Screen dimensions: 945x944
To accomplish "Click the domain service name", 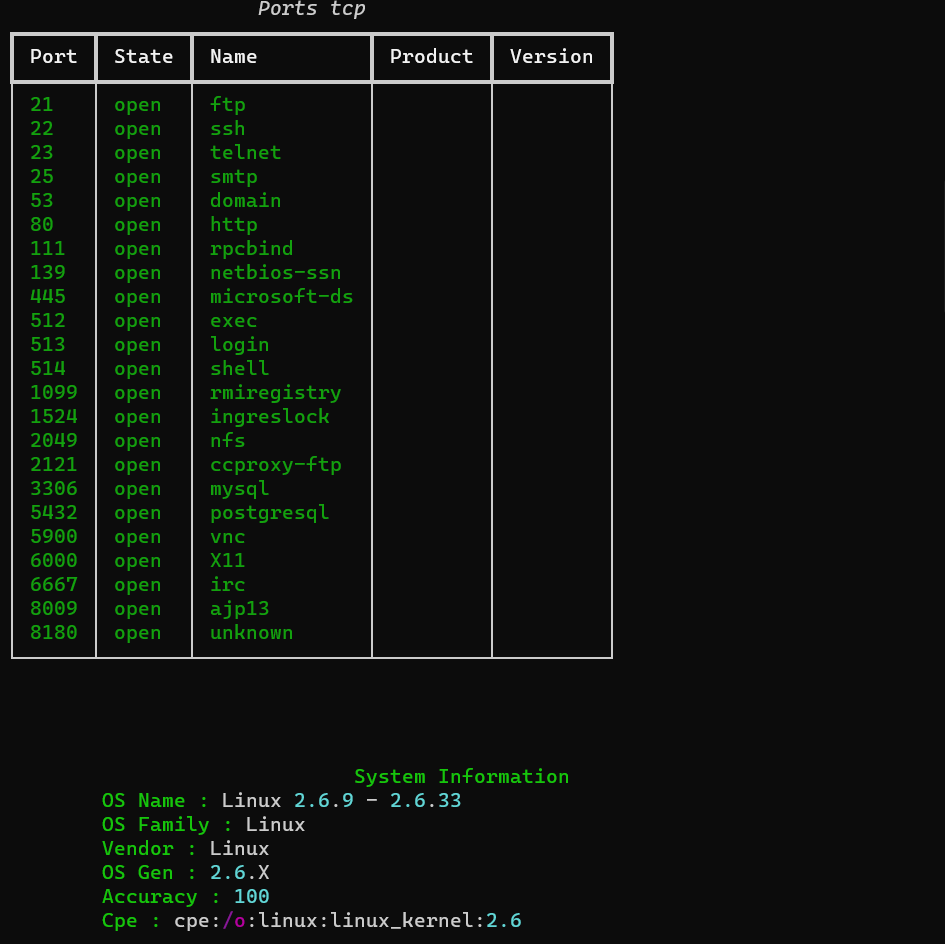I will coord(245,201).
